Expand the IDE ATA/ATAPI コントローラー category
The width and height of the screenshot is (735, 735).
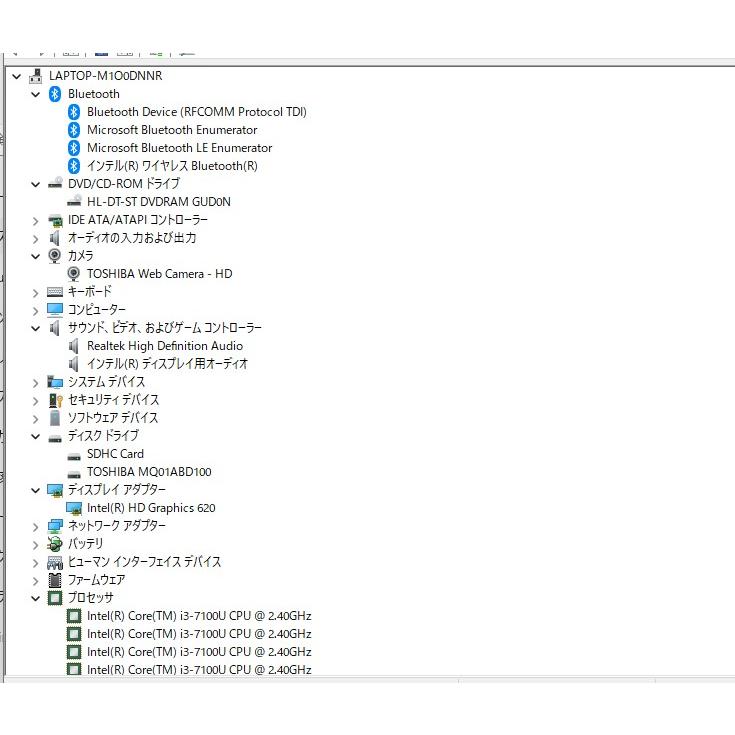[x=36, y=221]
